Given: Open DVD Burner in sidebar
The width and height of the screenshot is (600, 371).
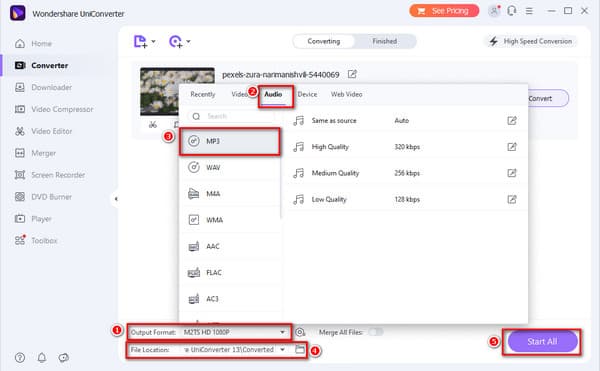Looking at the screenshot, I should click(x=43, y=197).
